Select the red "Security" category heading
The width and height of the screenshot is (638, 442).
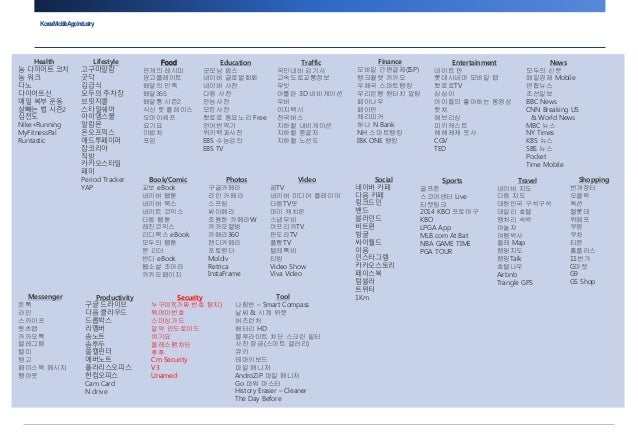coord(190,298)
